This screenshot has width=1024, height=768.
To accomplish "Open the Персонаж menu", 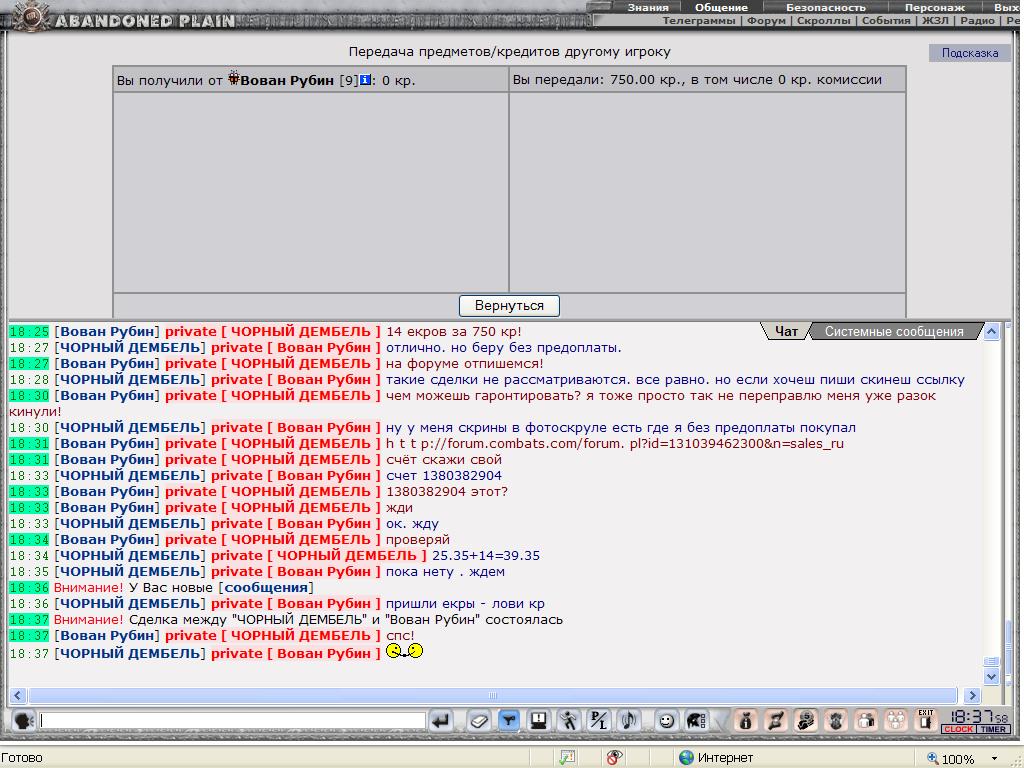I will (935, 8).
